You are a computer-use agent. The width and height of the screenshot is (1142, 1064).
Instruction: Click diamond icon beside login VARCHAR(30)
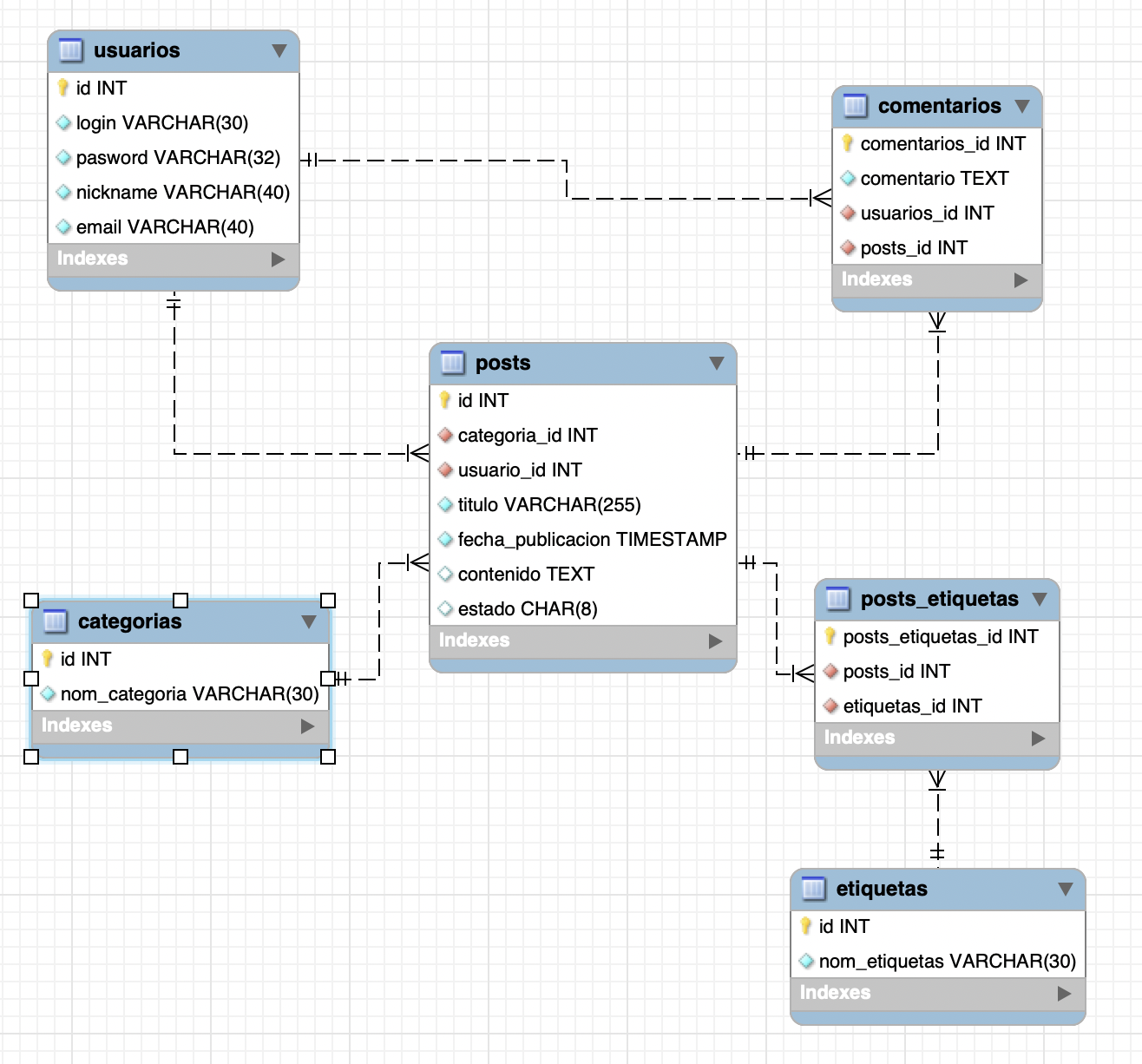click(x=63, y=122)
